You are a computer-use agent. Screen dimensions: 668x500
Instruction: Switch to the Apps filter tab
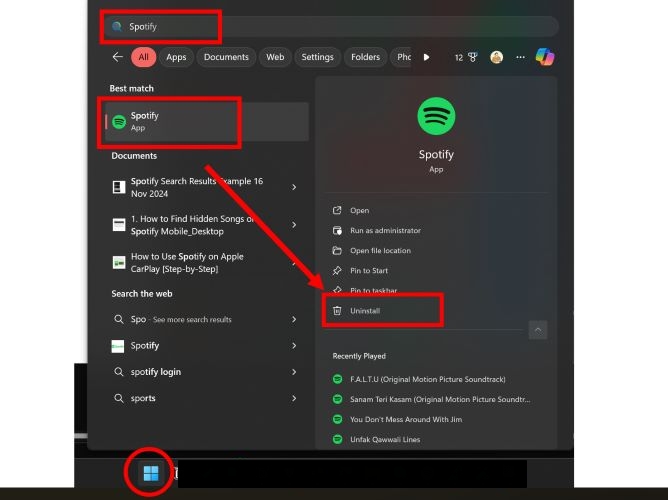(x=176, y=57)
